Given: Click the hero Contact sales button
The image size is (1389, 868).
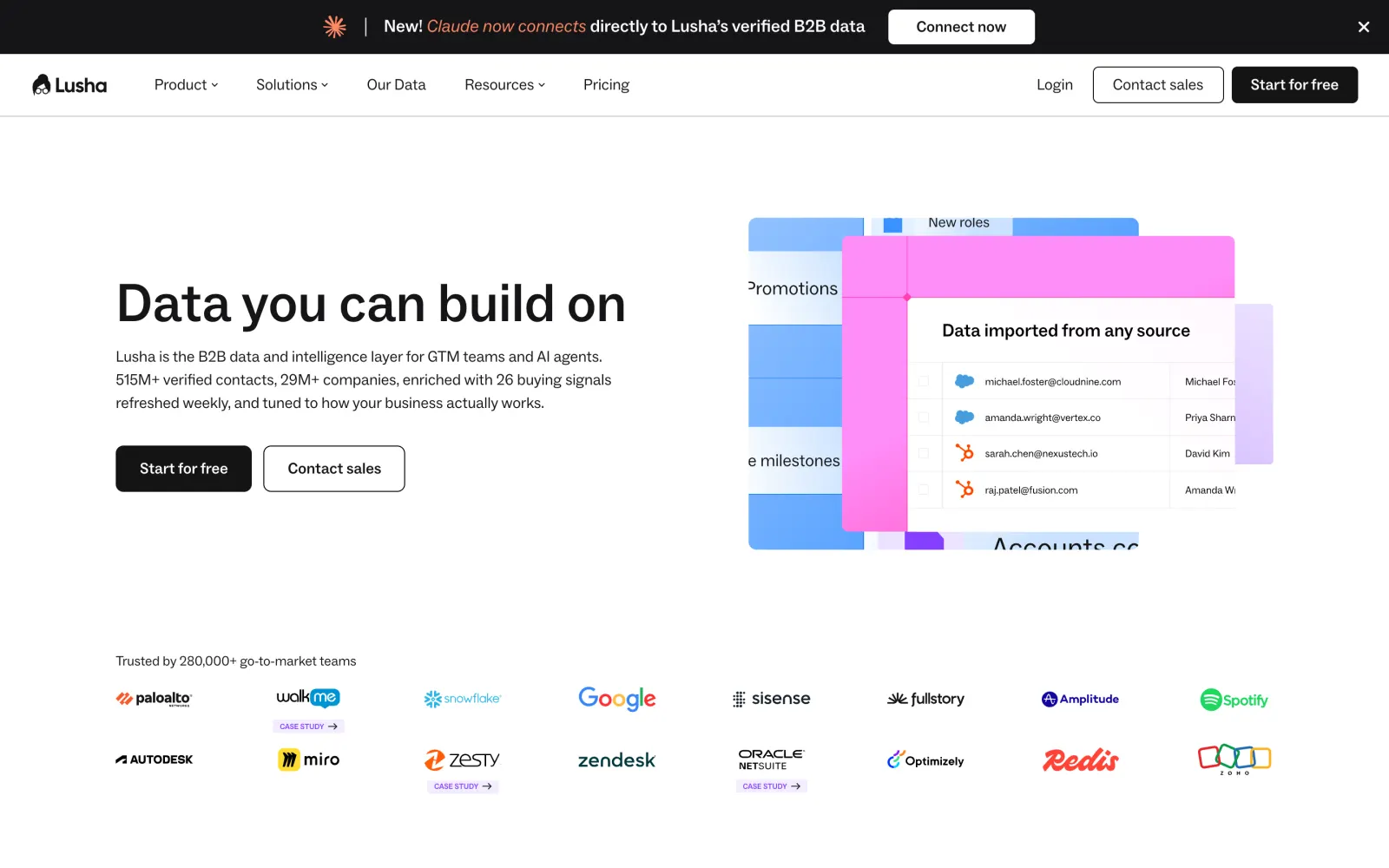Looking at the screenshot, I should tap(334, 469).
